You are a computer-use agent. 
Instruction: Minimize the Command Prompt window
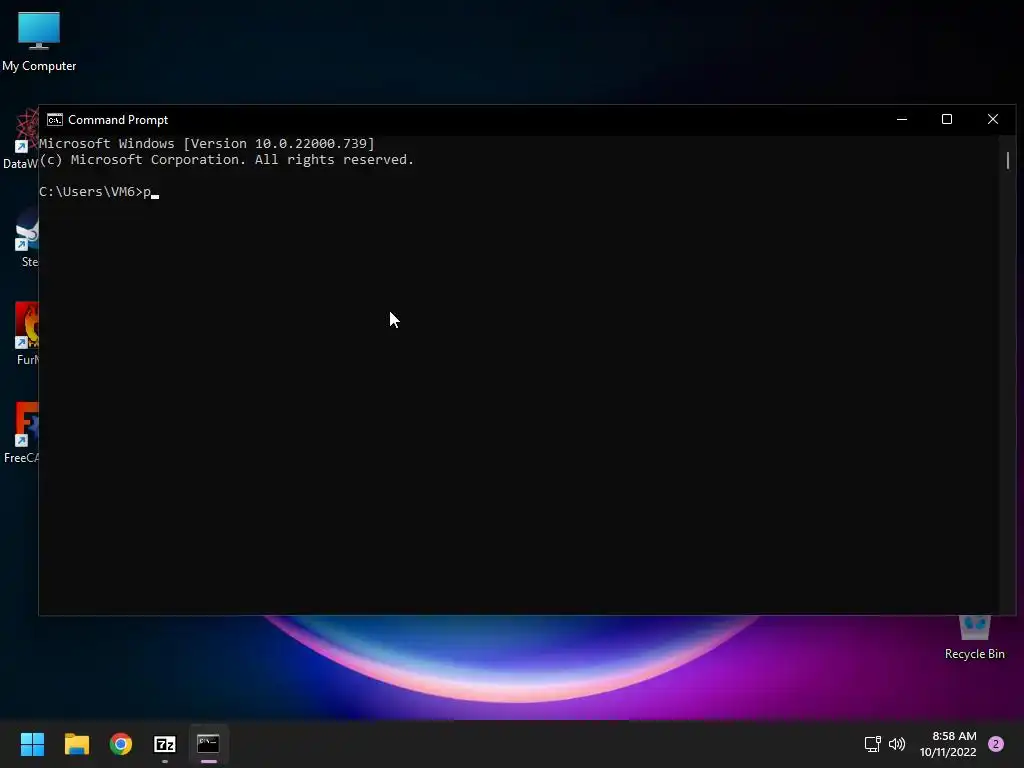[x=902, y=120]
